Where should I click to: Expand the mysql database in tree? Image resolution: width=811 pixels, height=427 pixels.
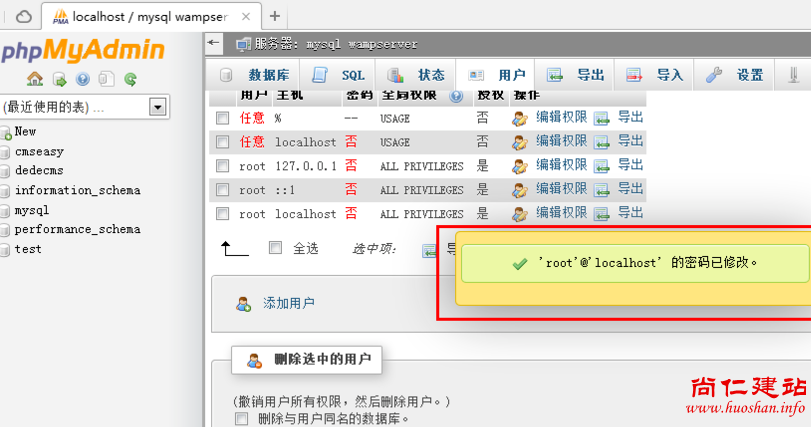tap(6, 211)
